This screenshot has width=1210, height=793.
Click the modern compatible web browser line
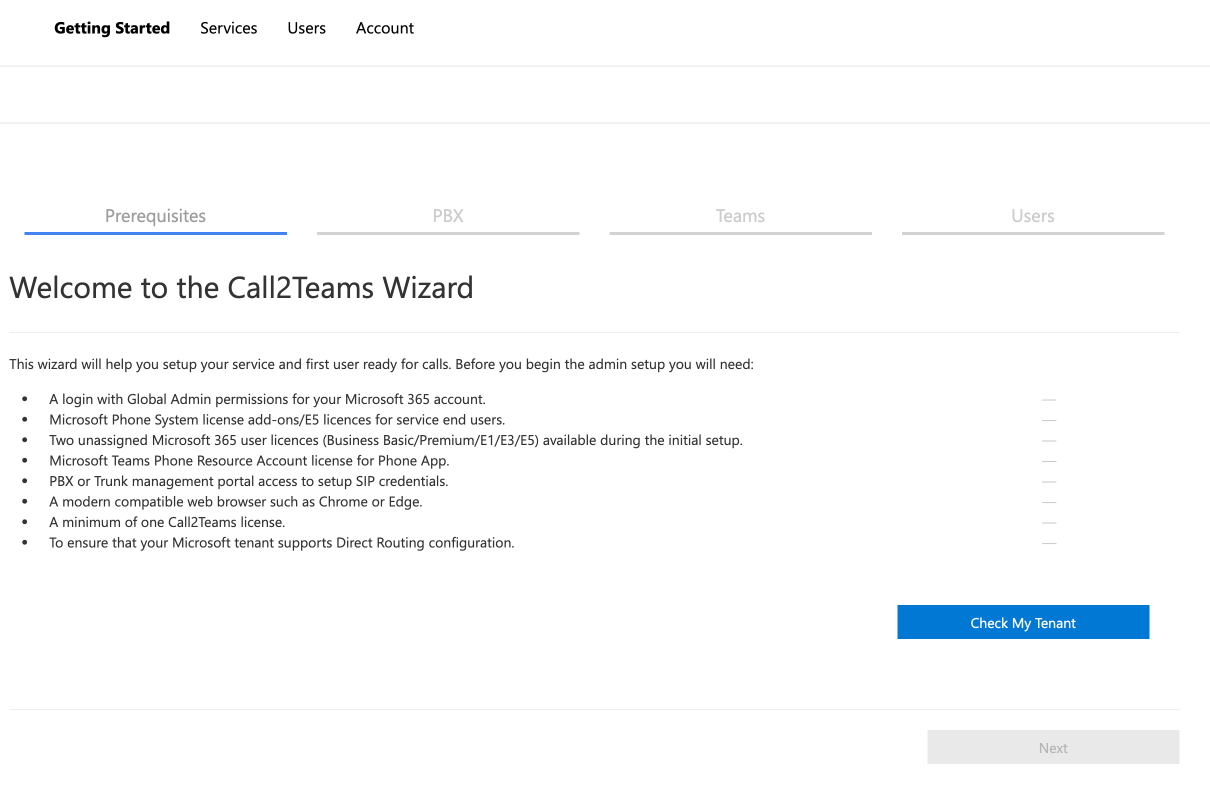(236, 502)
